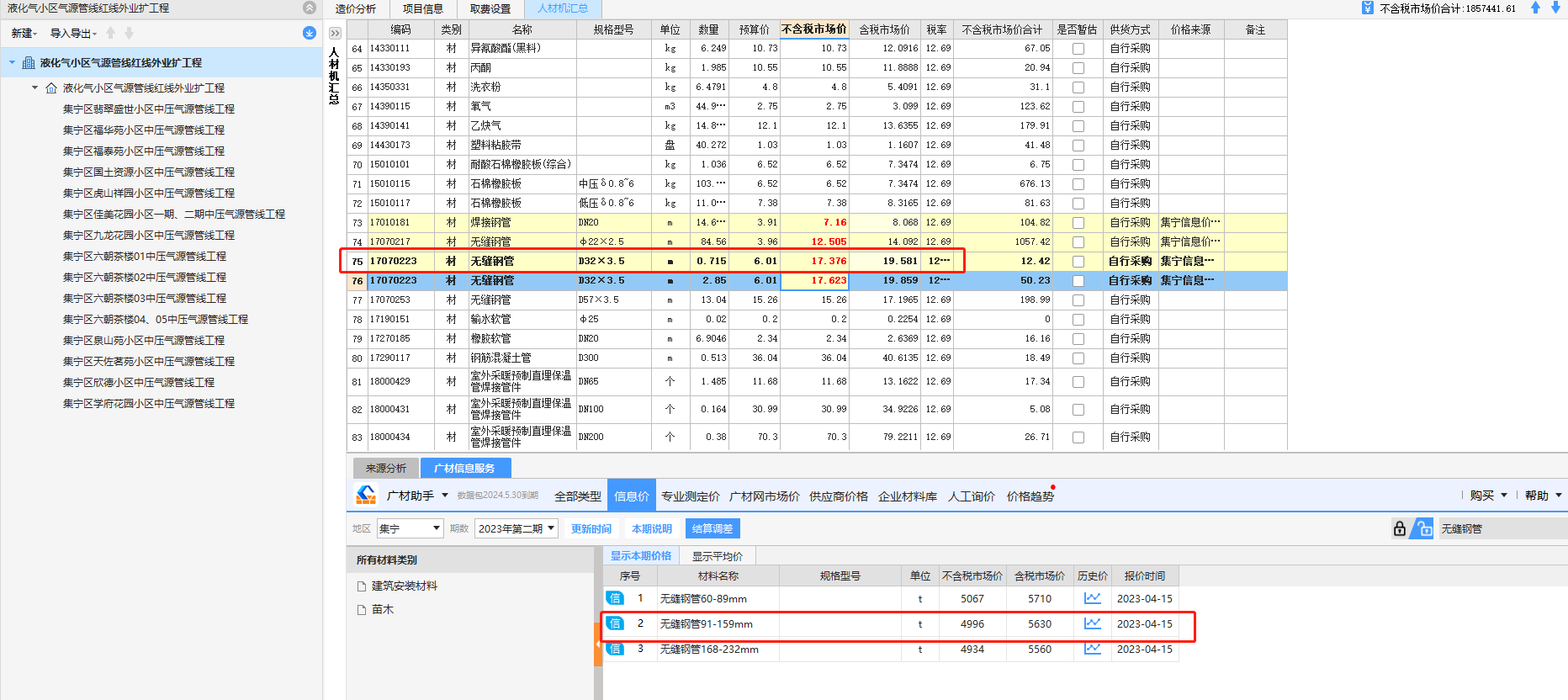Open history price chart for 无缝钢管60-89mm
Screen dimensions: 1568x700
pyautogui.click(x=1093, y=598)
